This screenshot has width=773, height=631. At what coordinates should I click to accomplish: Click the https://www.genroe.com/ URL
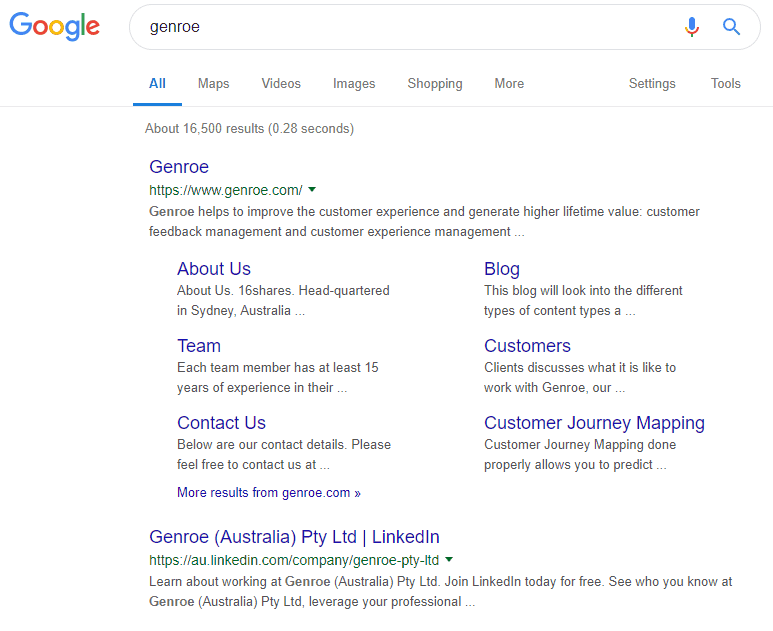226,190
